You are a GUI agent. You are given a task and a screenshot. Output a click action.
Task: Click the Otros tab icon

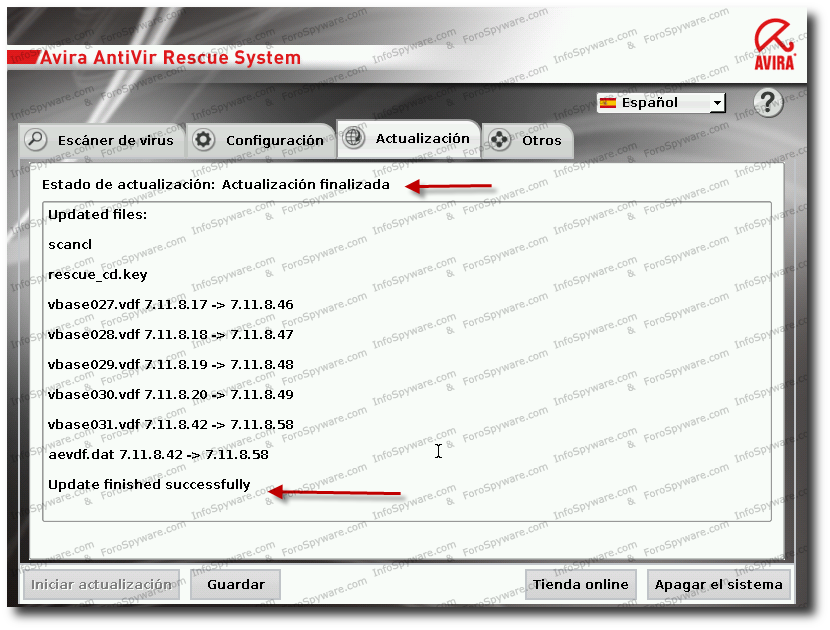499,140
